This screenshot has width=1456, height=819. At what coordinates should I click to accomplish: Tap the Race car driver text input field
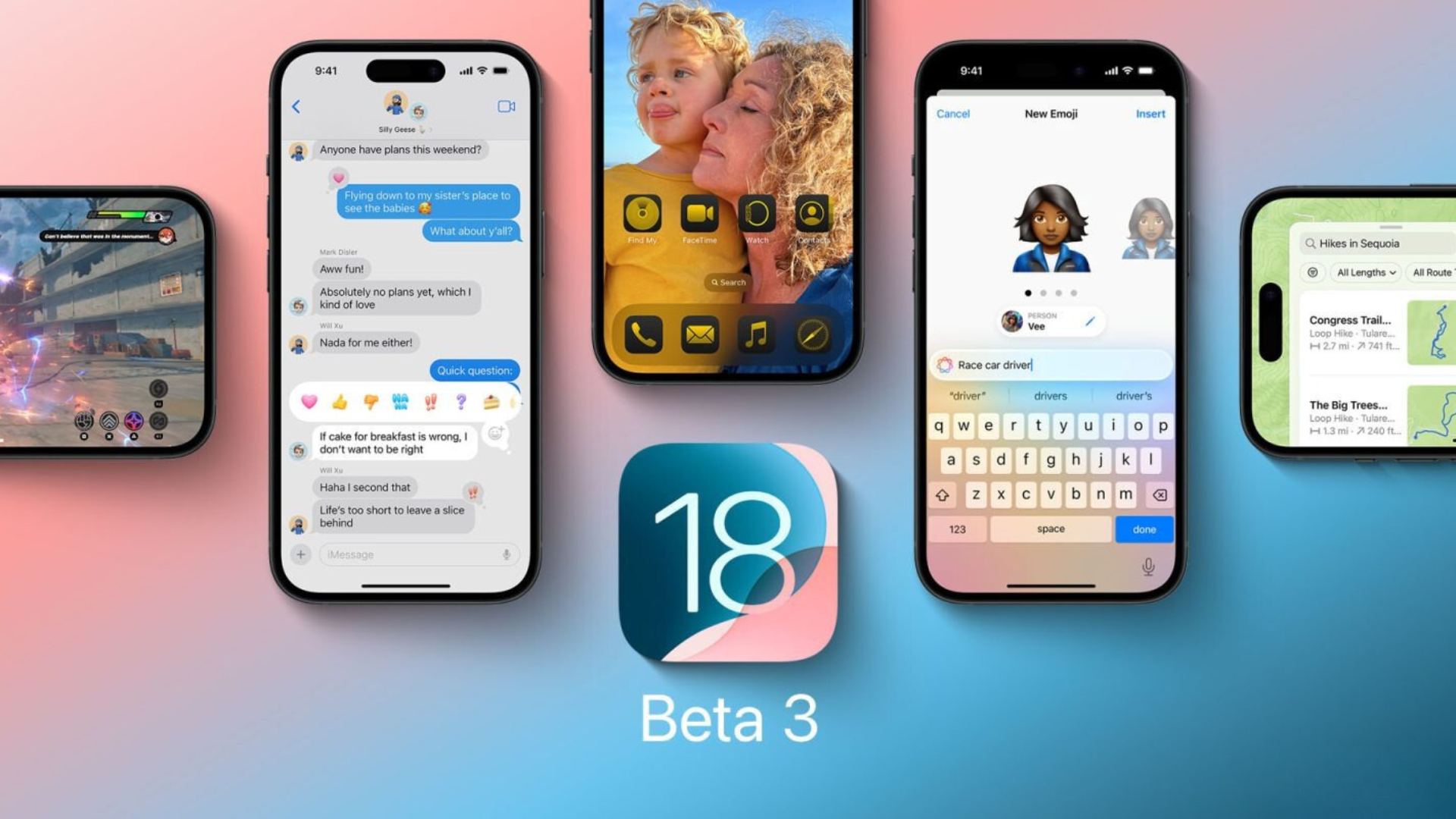1049,363
